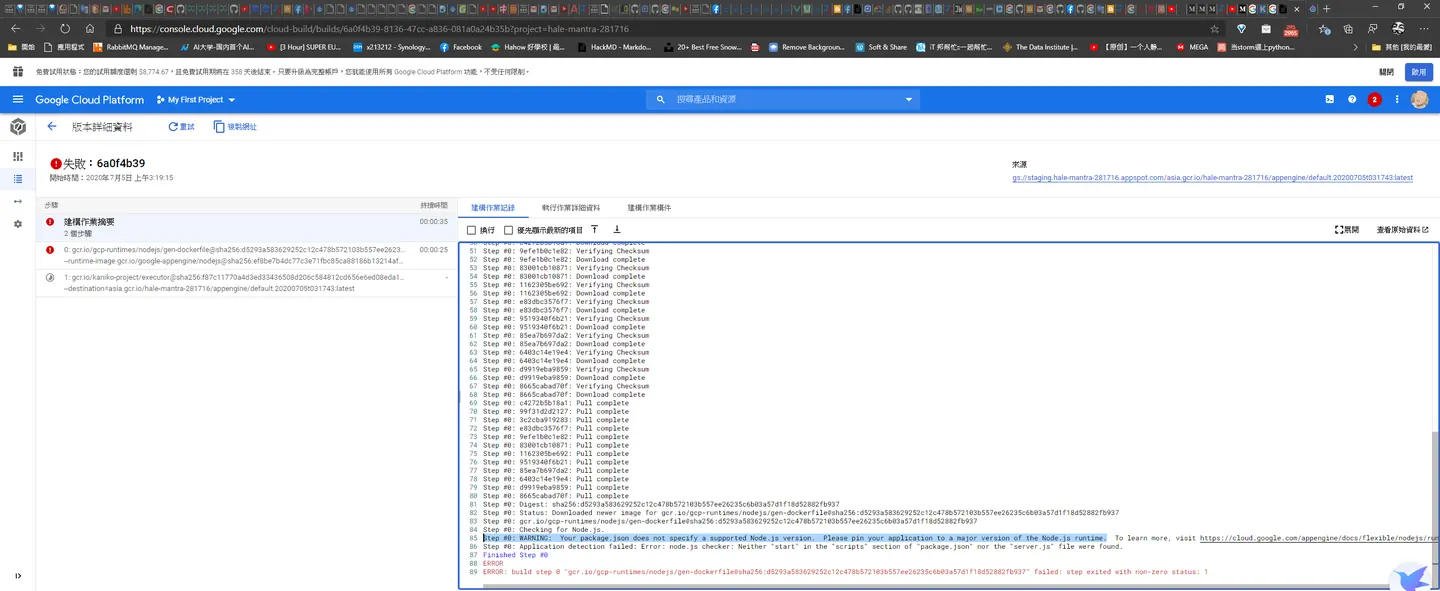Open My First Project selector dropdown
The height and width of the screenshot is (591, 1440).
click(x=196, y=100)
